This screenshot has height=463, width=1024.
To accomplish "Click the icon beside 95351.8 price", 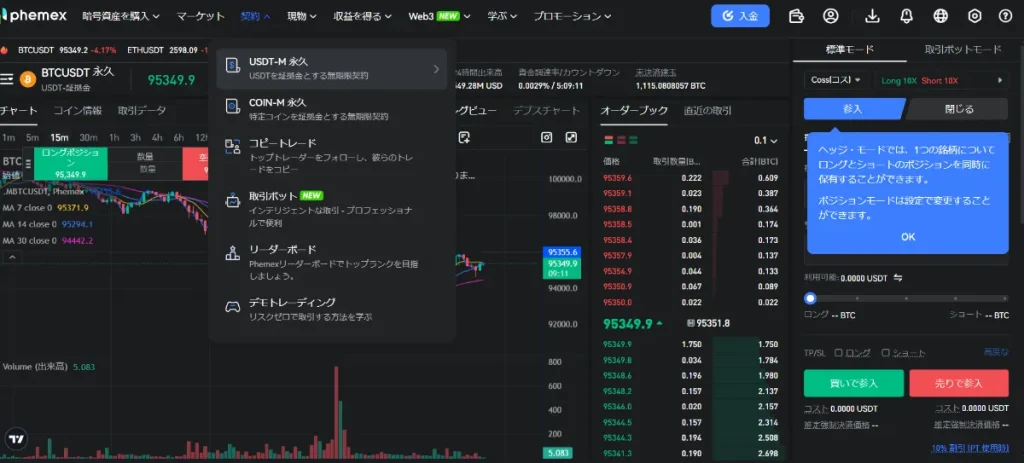I will [x=691, y=323].
